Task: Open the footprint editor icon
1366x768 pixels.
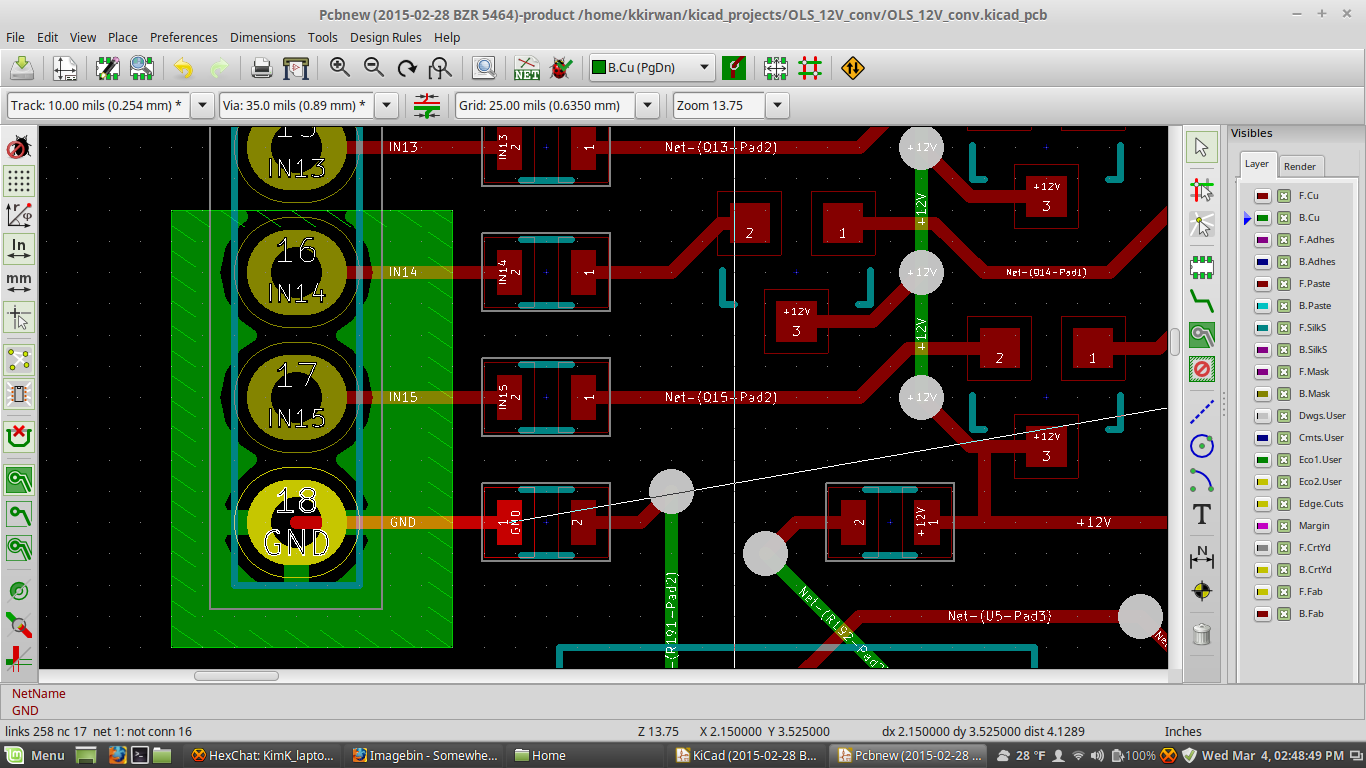Action: tap(108, 68)
